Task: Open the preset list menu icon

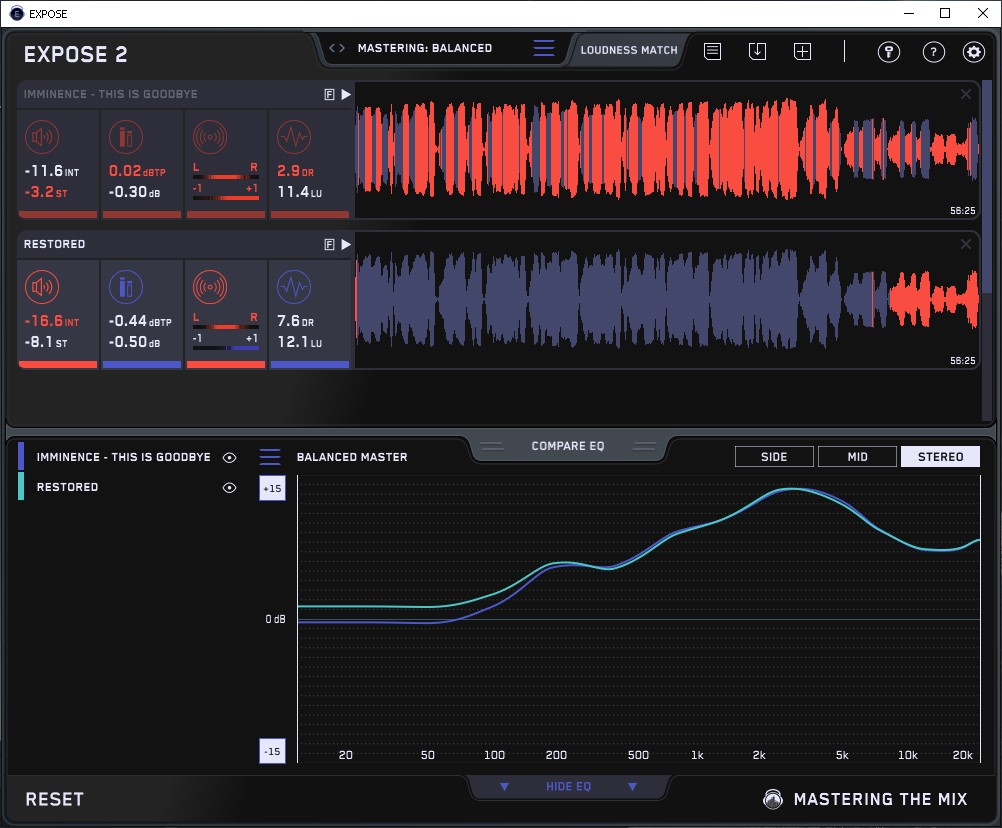Action: (544, 48)
